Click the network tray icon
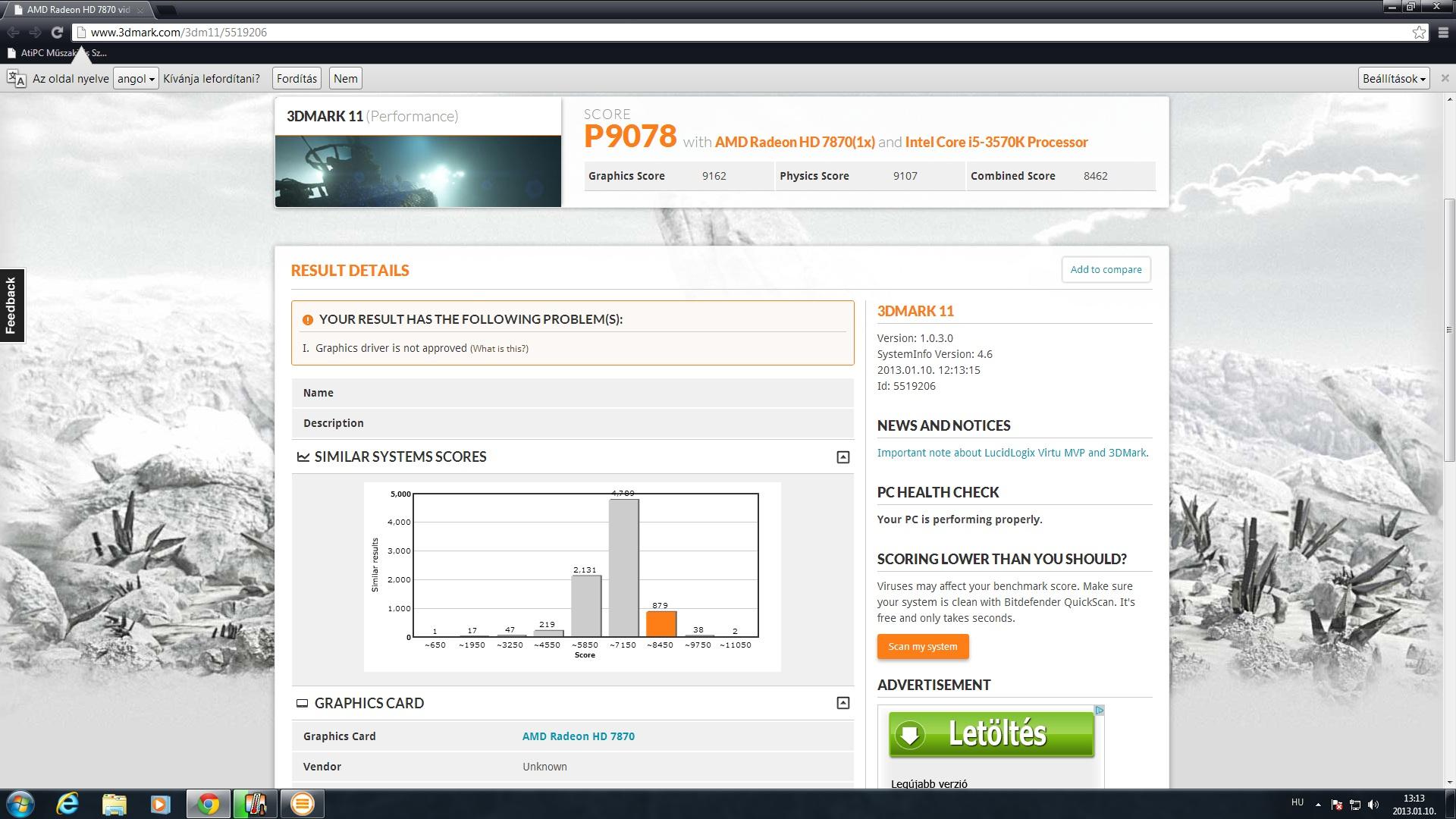The image size is (1456, 819). (1354, 805)
